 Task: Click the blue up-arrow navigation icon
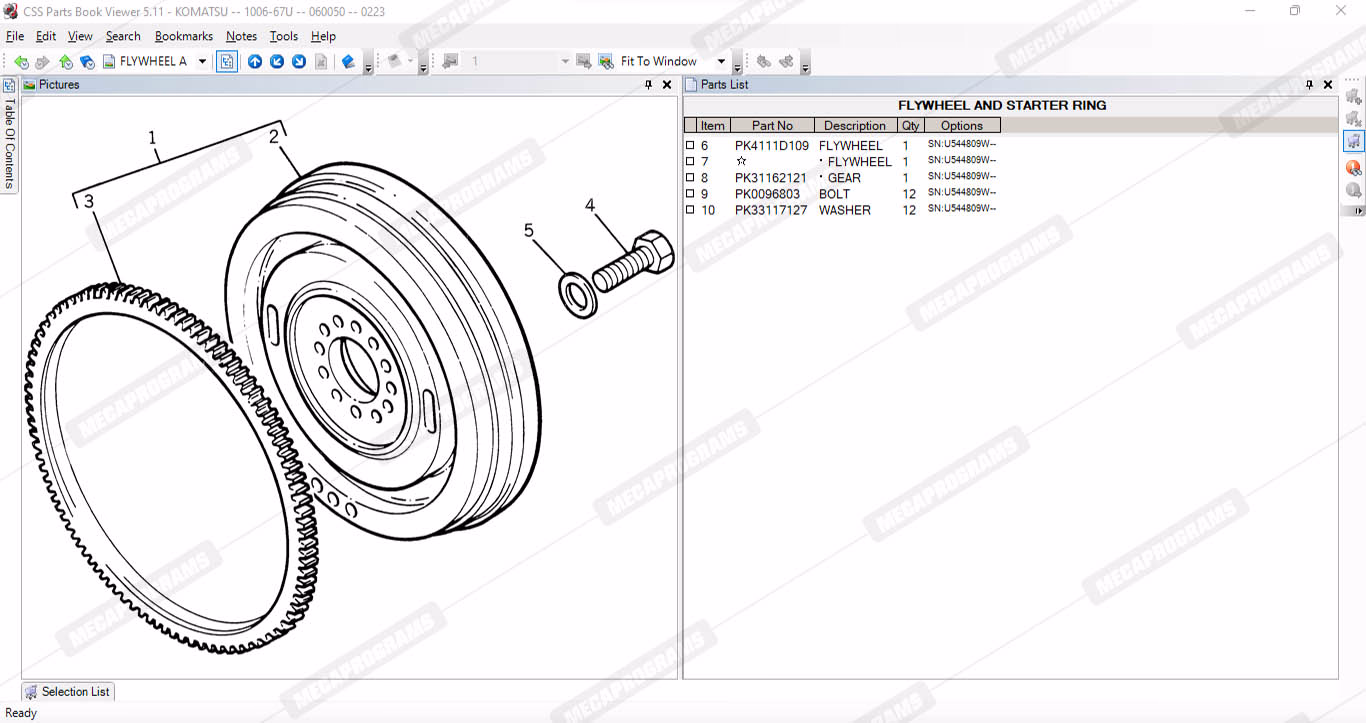coord(255,62)
